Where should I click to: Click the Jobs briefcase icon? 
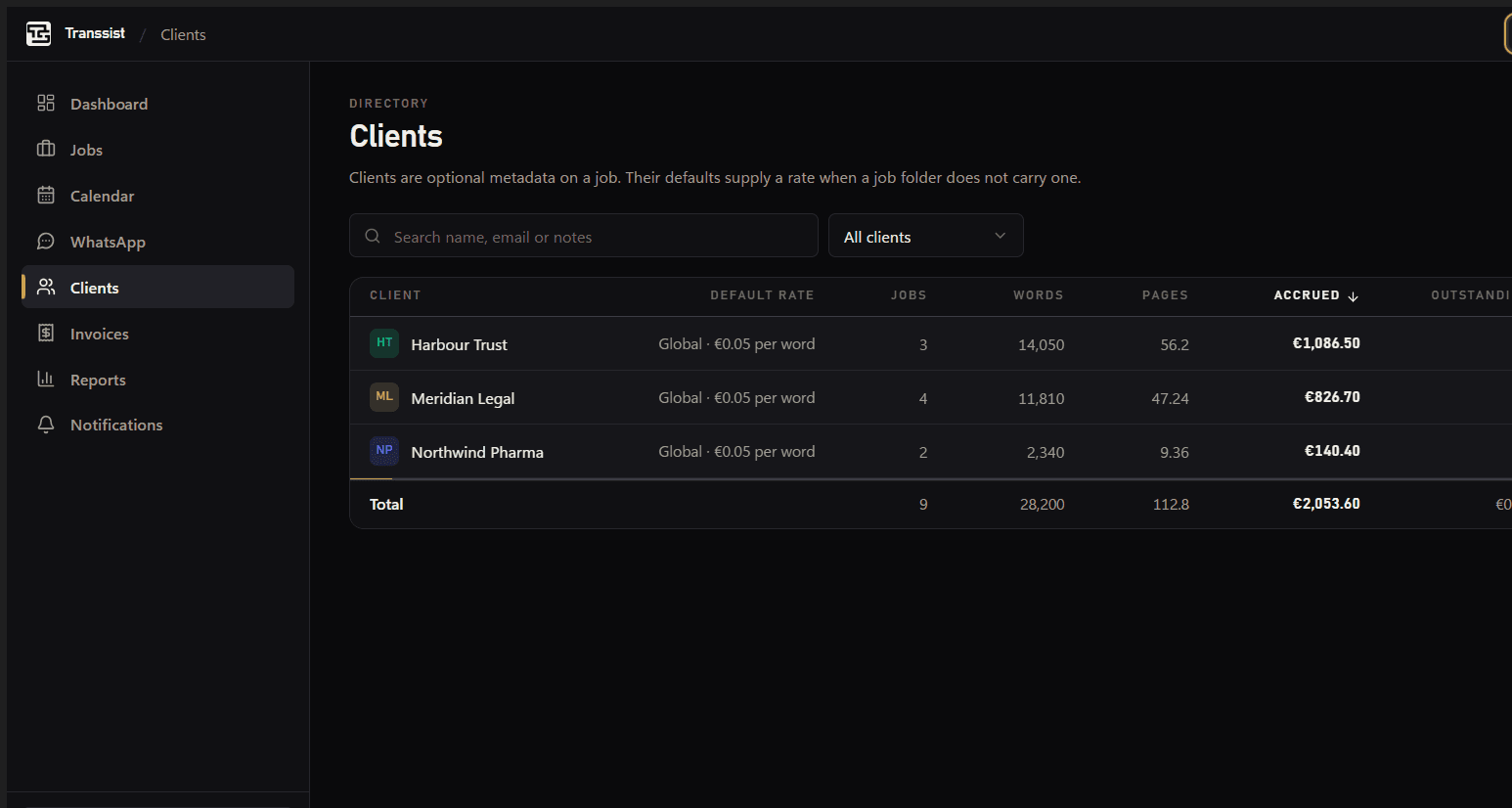[46, 149]
